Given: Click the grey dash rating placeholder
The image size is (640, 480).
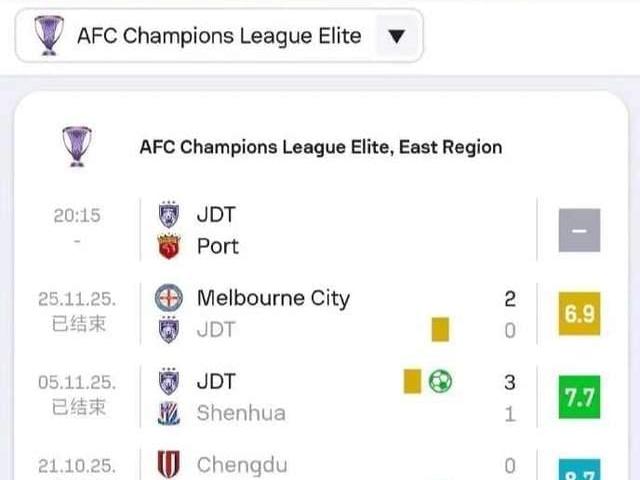Looking at the screenshot, I should (x=580, y=230).
